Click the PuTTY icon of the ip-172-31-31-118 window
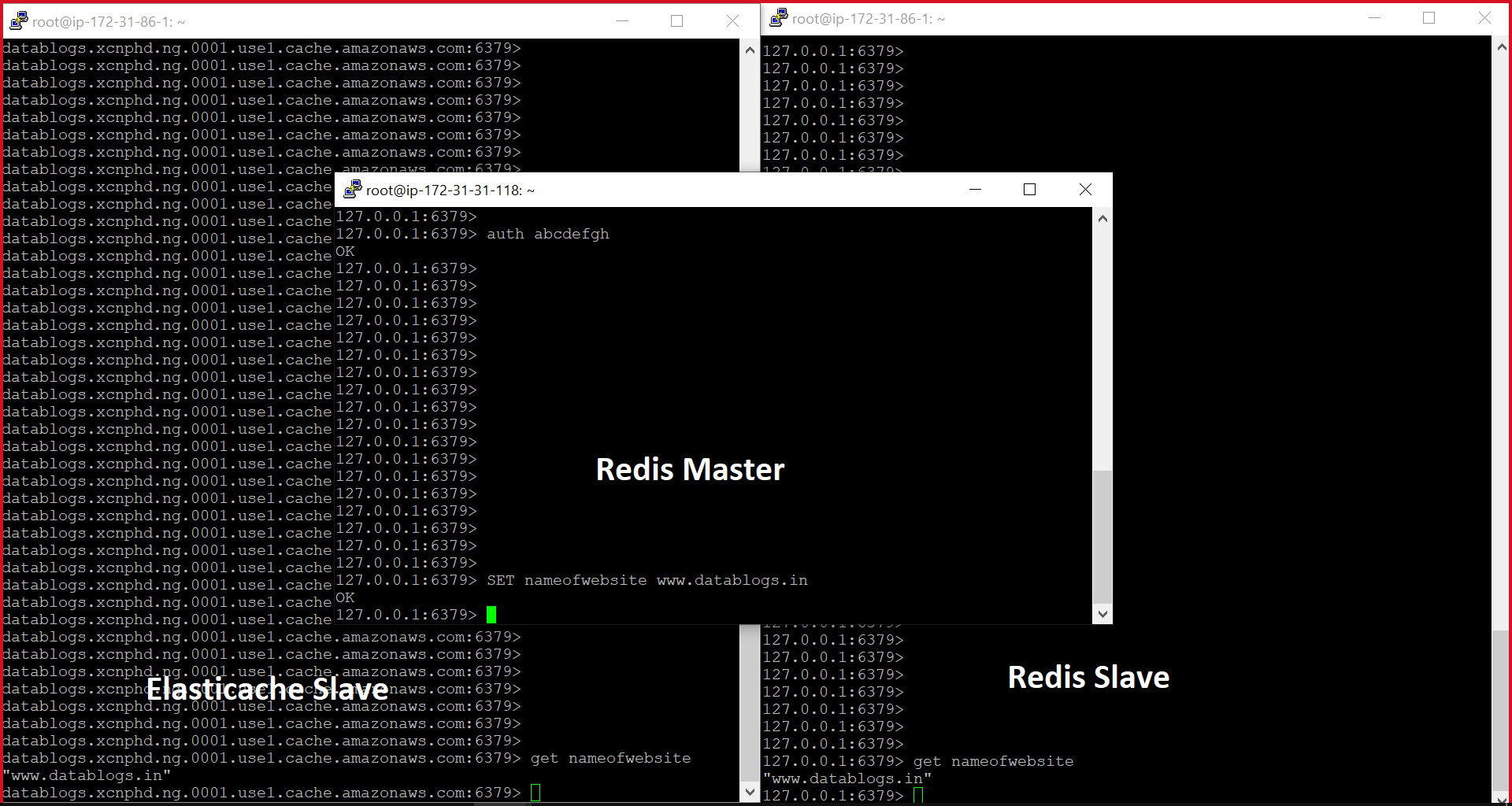 coord(353,190)
